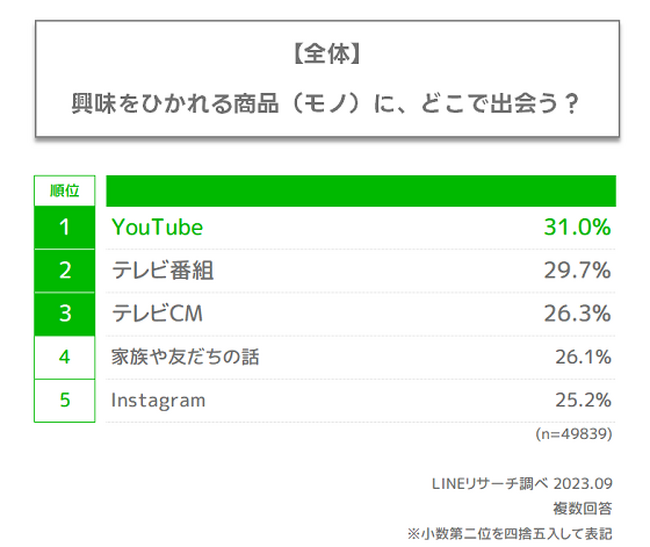Click the 25.2% value for Instagram

click(582, 400)
